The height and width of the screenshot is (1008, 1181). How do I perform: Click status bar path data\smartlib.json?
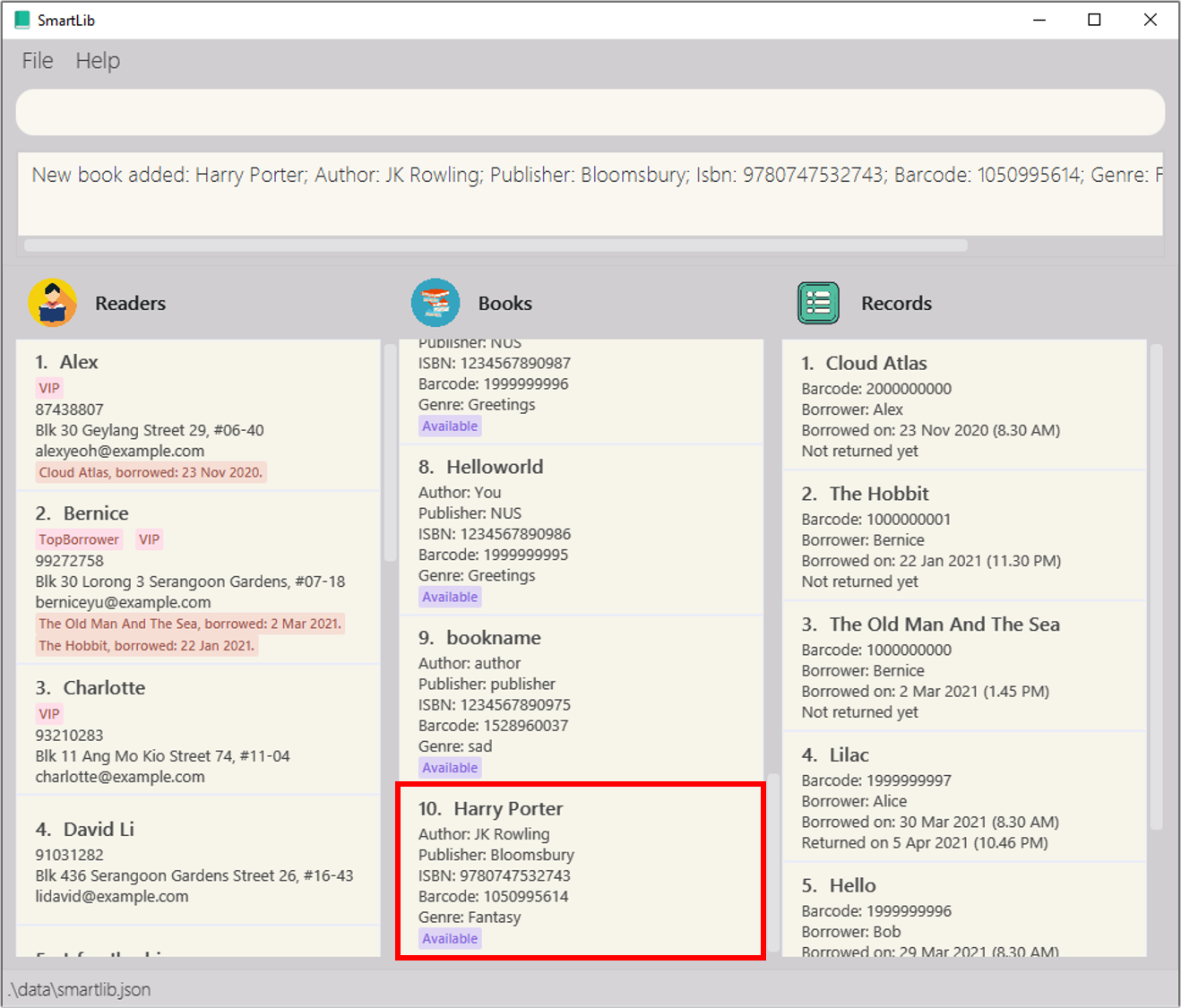[80, 989]
